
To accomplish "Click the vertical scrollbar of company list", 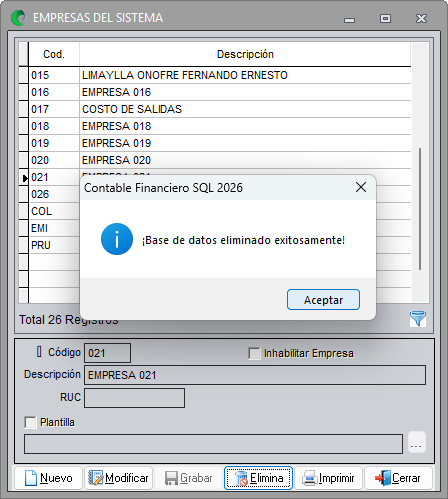I will (x=420, y=173).
